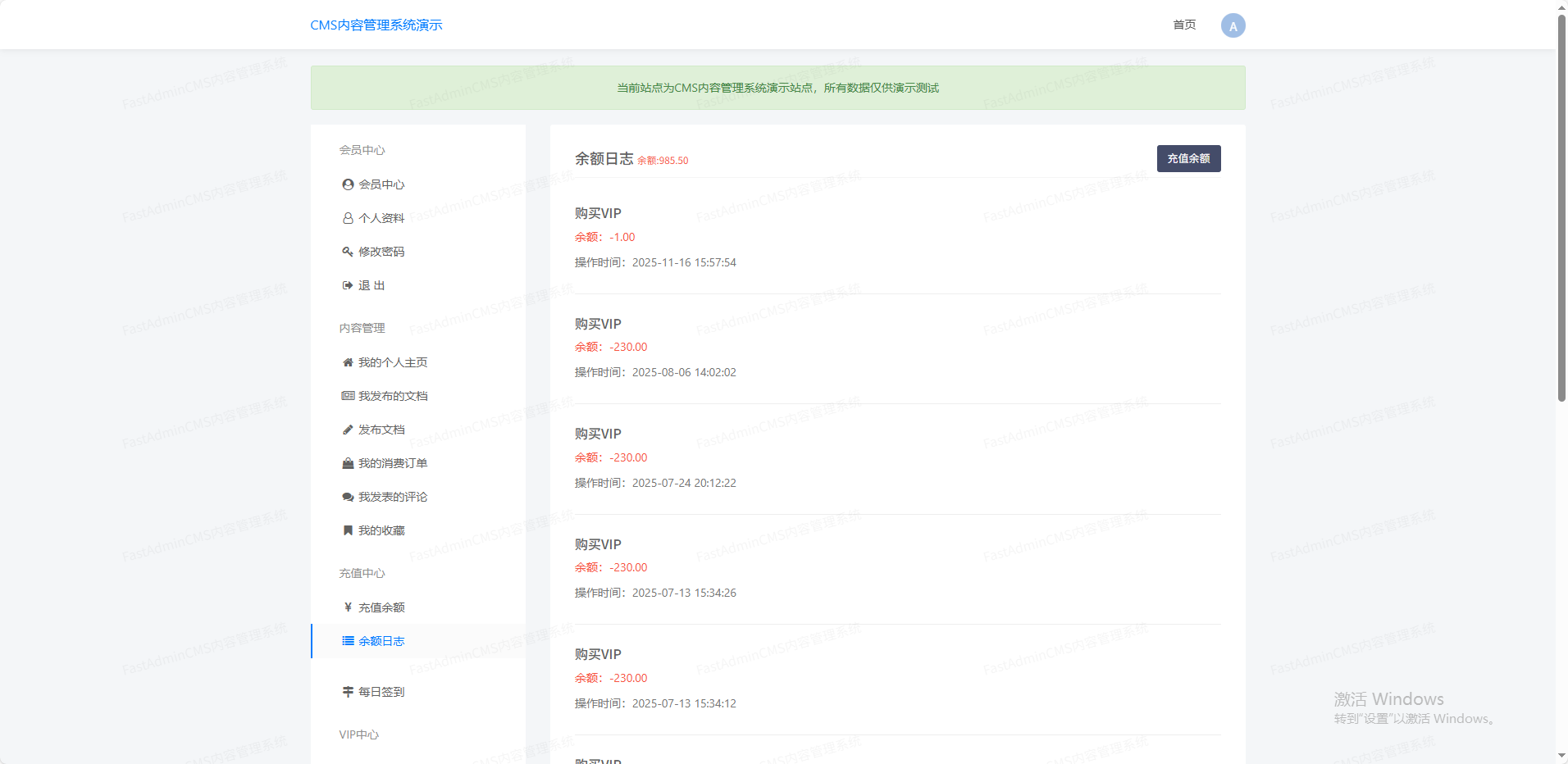Click the 会员中心 user circle icon
The height and width of the screenshot is (764, 1568).
coord(348,184)
